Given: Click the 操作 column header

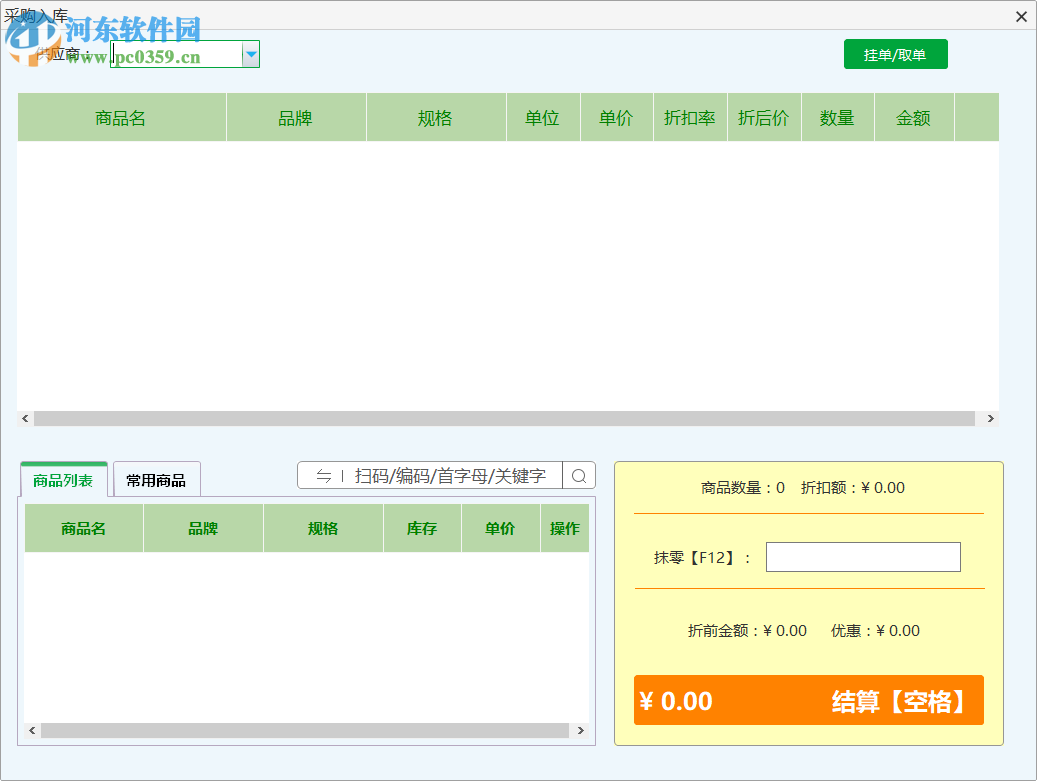Looking at the screenshot, I should coord(565,528).
